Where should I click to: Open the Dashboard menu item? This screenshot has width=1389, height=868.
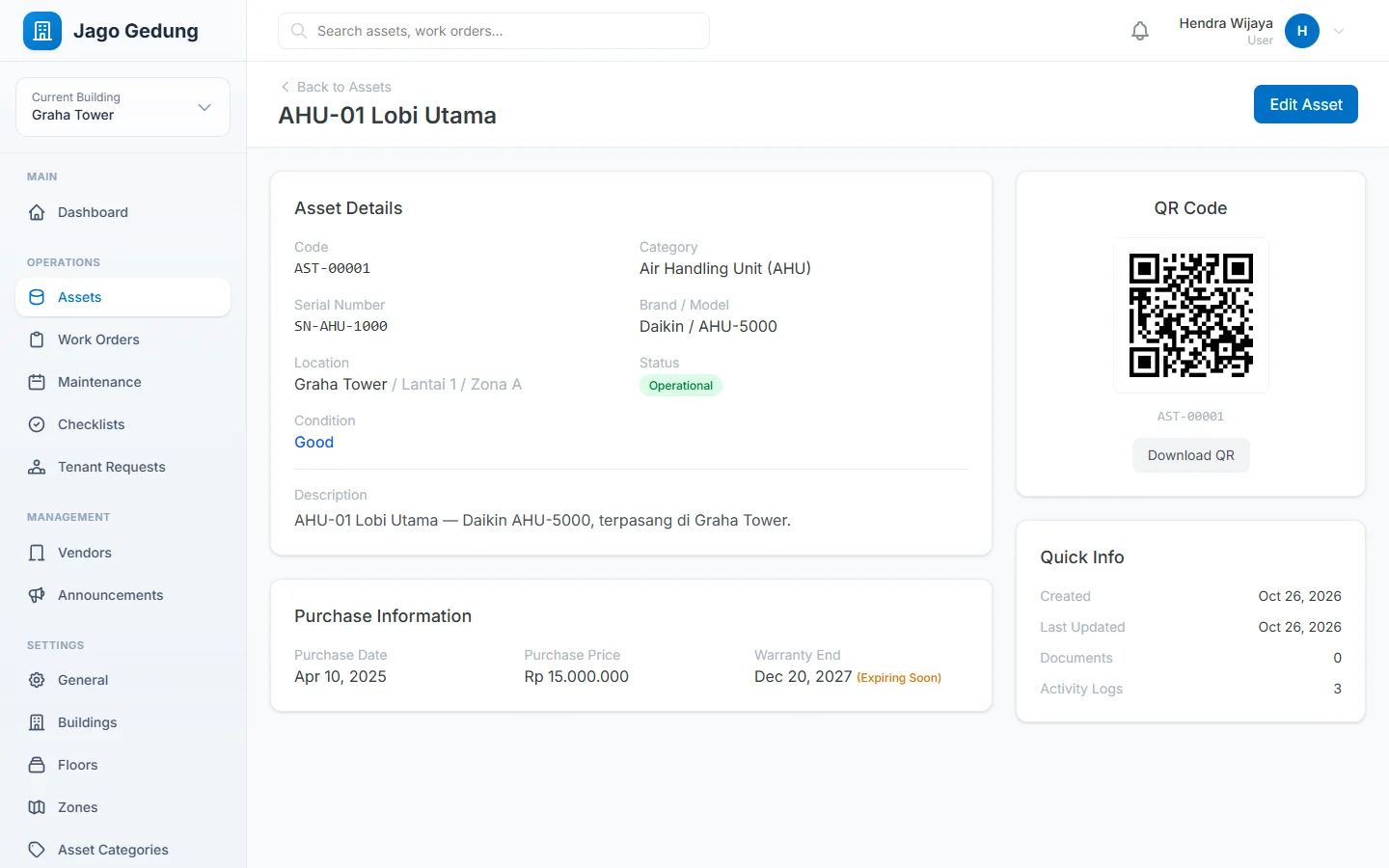(123, 212)
